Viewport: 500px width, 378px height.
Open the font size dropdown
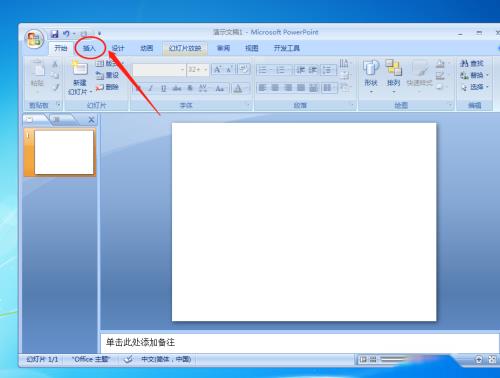206,70
